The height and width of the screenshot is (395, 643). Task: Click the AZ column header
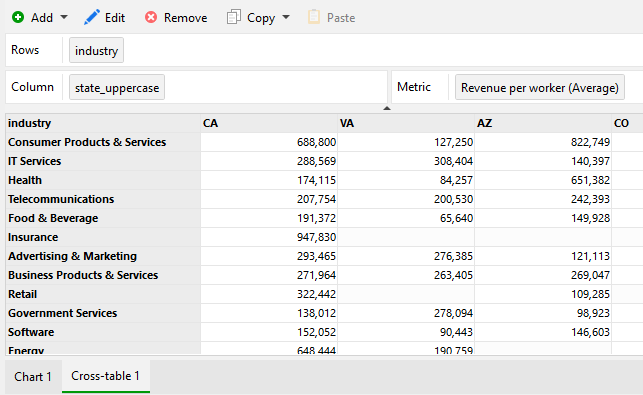click(x=543, y=123)
